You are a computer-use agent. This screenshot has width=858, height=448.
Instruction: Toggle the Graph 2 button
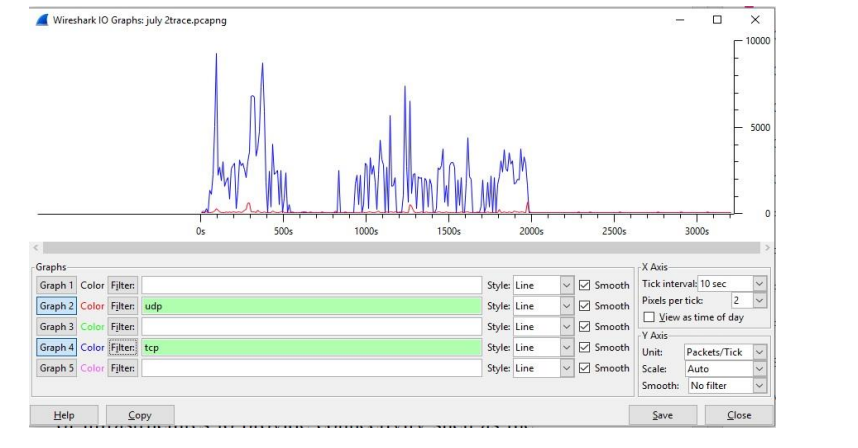[x=57, y=306]
